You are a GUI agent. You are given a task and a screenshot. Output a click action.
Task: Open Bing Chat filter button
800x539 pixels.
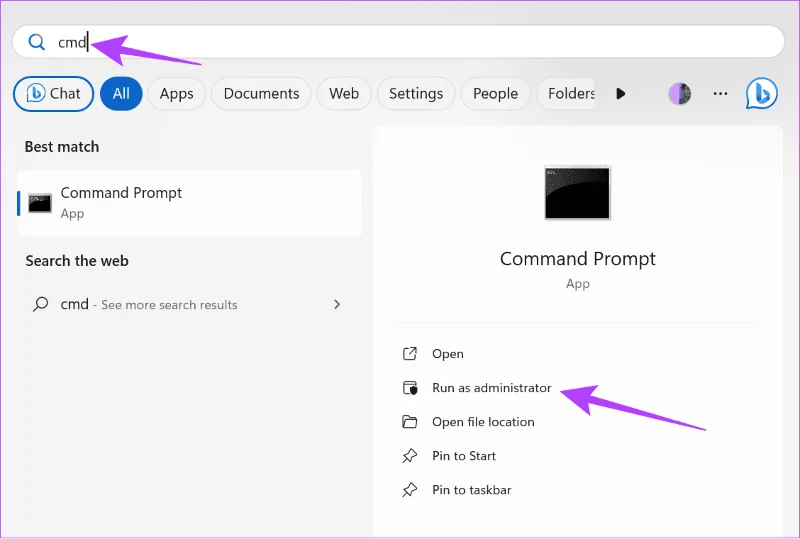tap(54, 93)
